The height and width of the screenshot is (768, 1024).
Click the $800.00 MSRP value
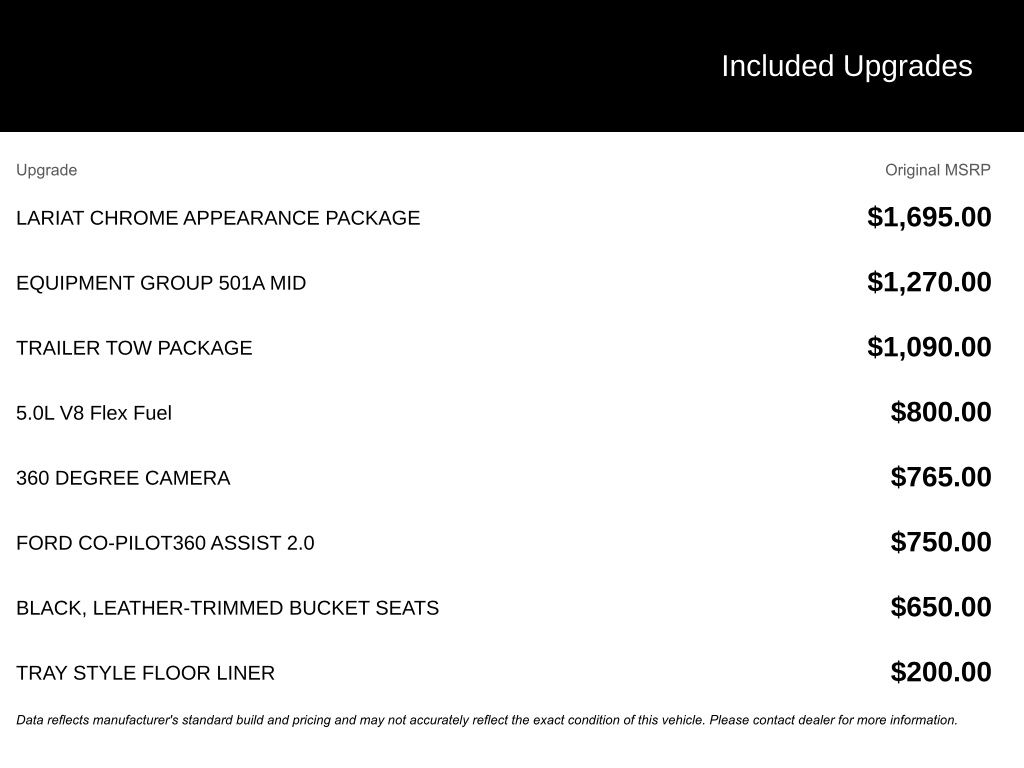coord(941,412)
